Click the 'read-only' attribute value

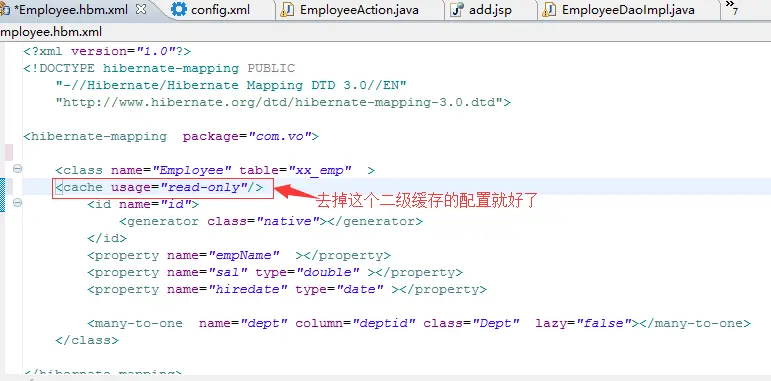[207, 187]
